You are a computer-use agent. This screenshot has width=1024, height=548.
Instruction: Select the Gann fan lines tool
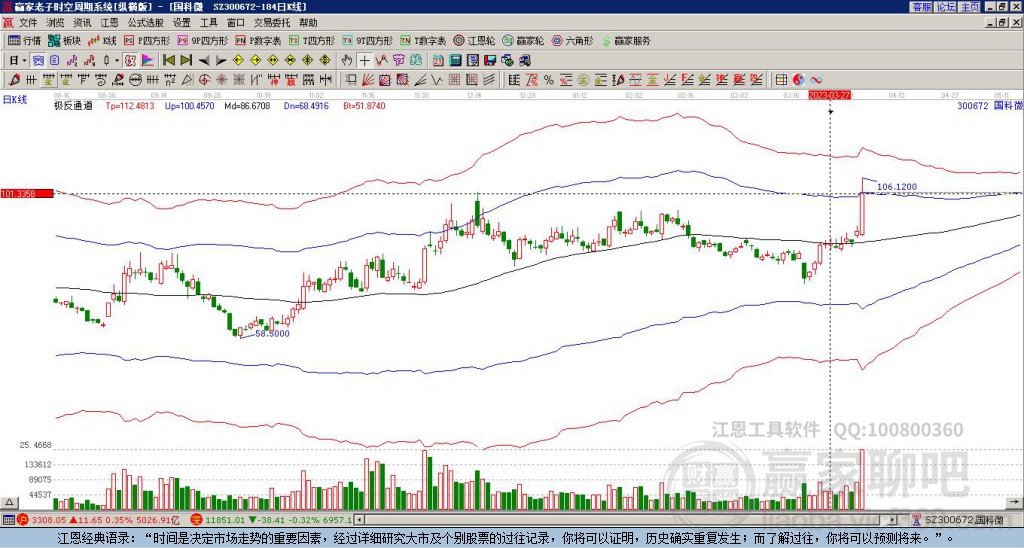(x=367, y=80)
